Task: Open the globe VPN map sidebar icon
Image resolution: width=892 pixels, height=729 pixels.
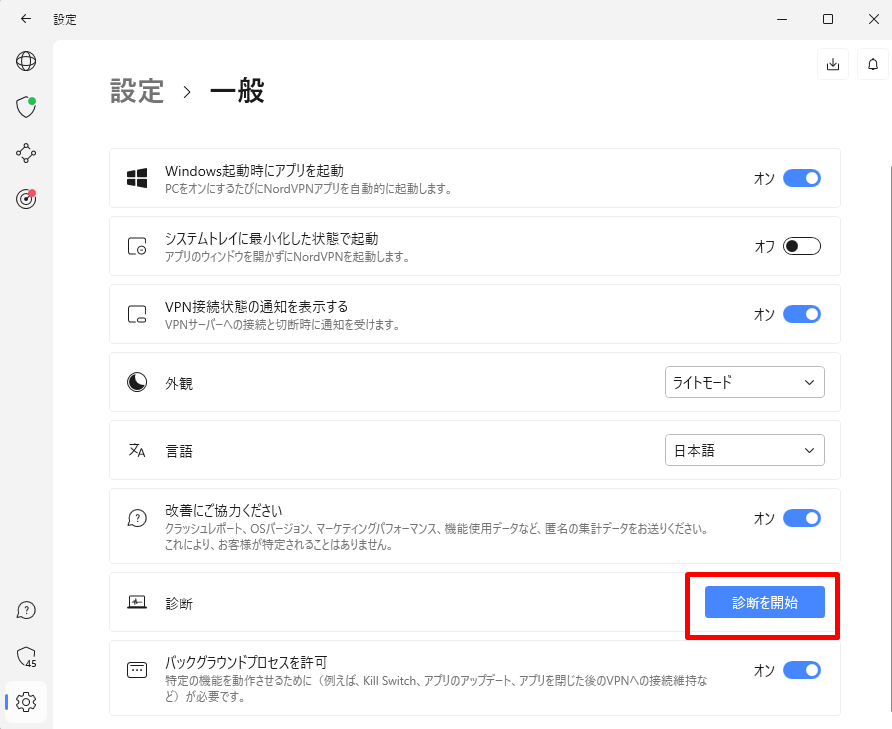Action: 26,61
